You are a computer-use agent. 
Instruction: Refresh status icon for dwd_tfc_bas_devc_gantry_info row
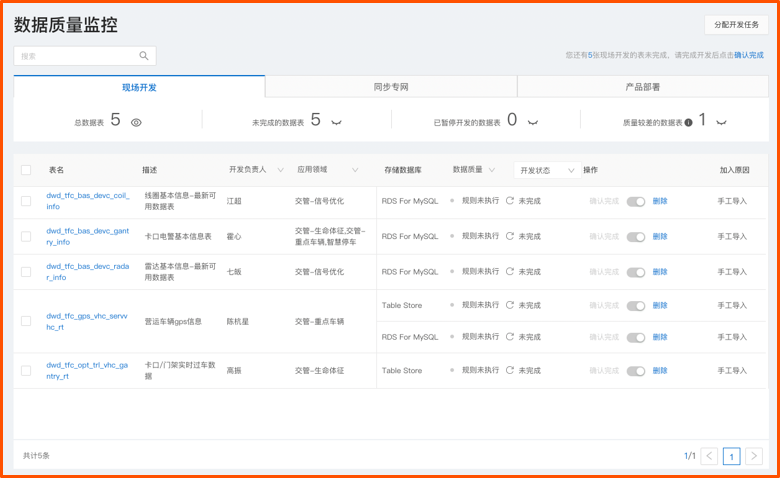coord(509,236)
